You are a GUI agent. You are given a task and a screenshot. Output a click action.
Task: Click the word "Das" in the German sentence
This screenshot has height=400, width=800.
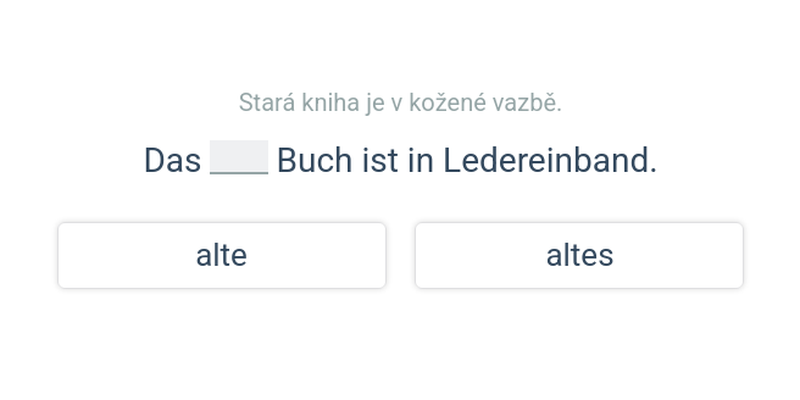tap(172, 160)
